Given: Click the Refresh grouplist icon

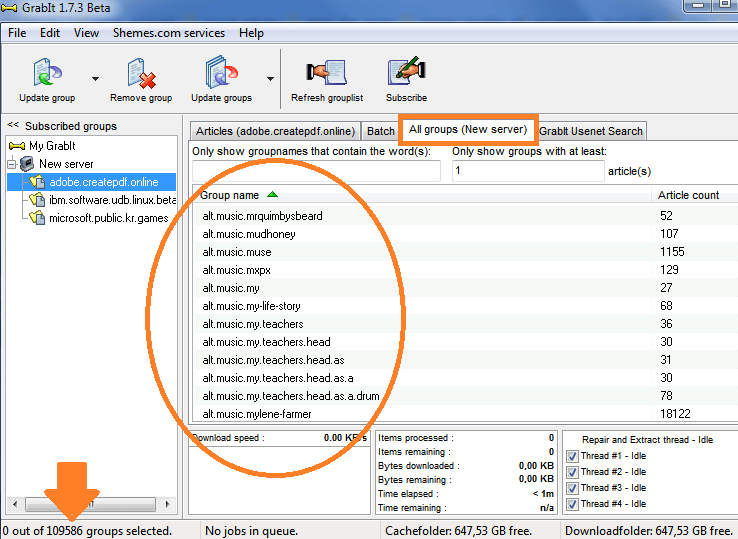Looking at the screenshot, I should tap(327, 72).
